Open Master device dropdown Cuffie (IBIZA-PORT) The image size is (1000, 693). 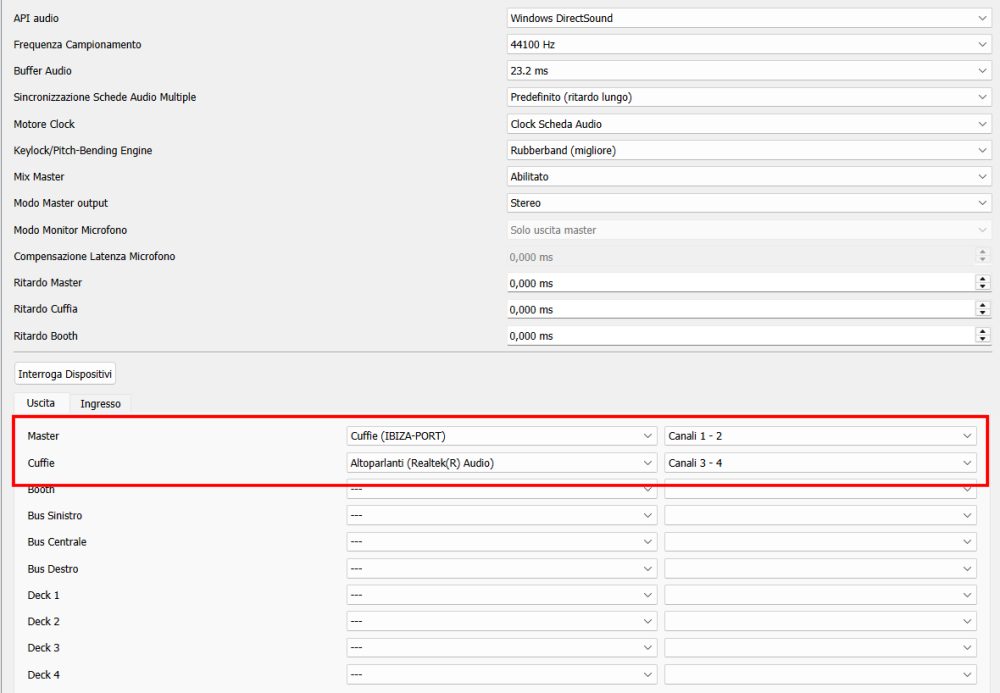coord(502,436)
